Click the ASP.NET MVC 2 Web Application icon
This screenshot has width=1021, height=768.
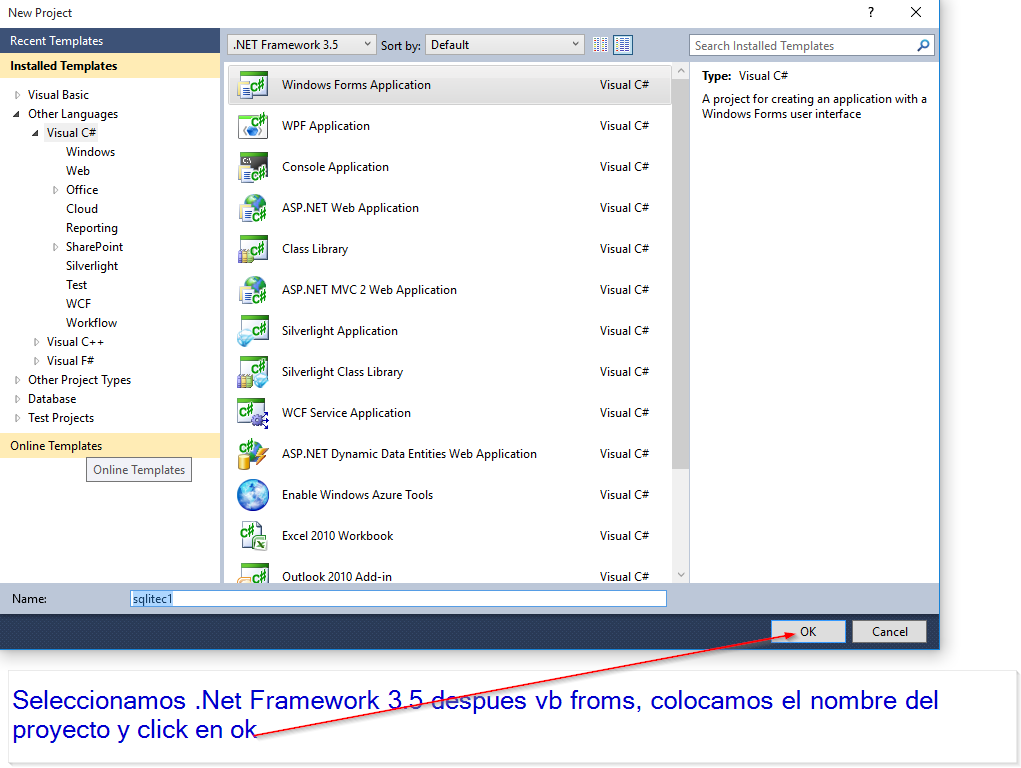[x=253, y=290]
